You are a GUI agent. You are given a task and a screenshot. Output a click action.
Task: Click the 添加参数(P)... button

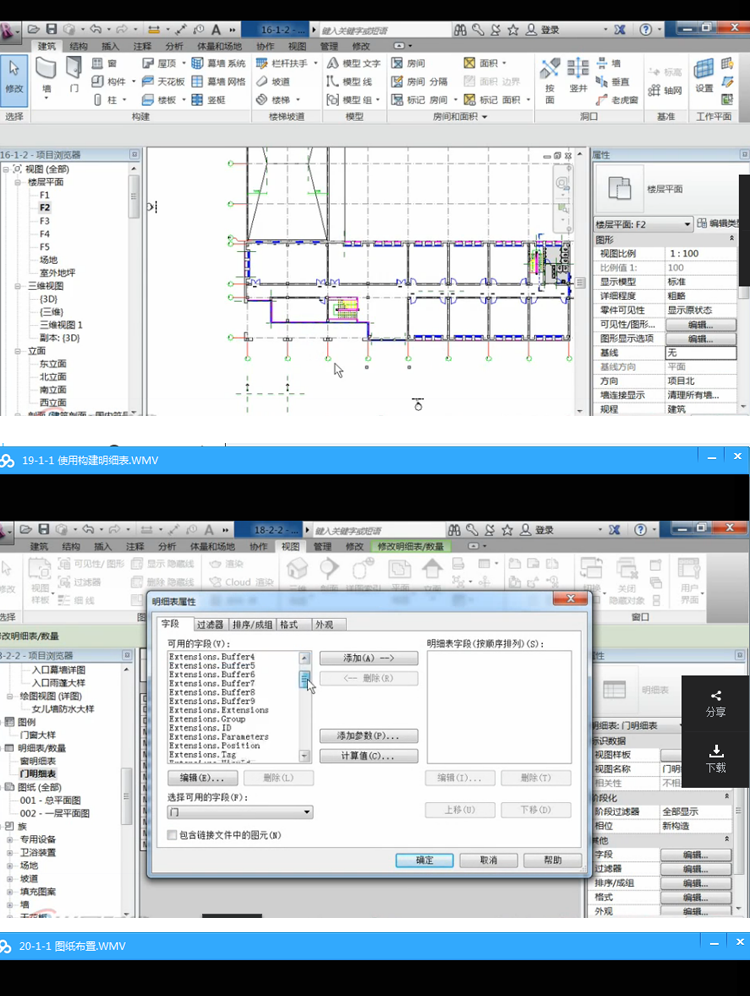click(x=368, y=736)
